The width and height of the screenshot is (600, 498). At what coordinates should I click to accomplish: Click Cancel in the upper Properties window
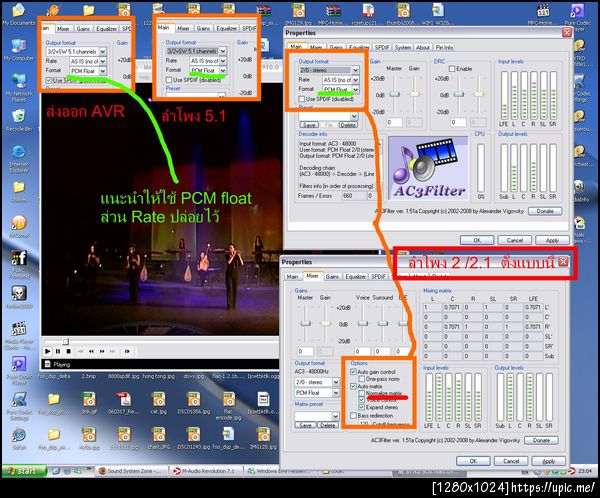[515, 240]
